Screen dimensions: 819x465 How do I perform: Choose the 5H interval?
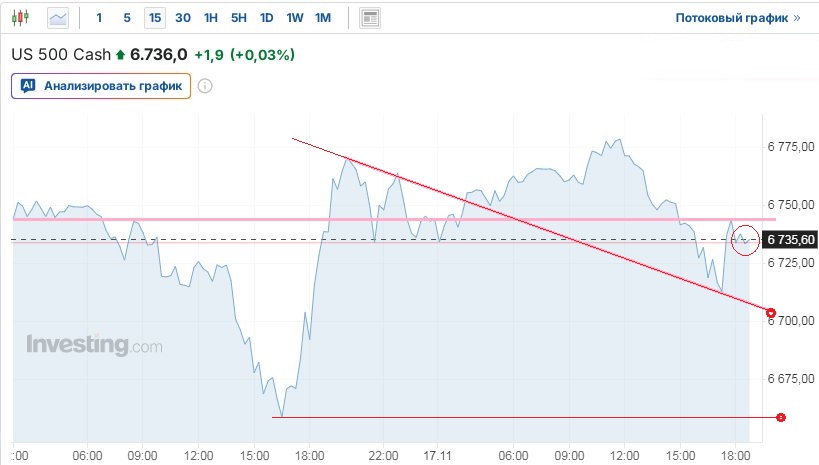238,18
